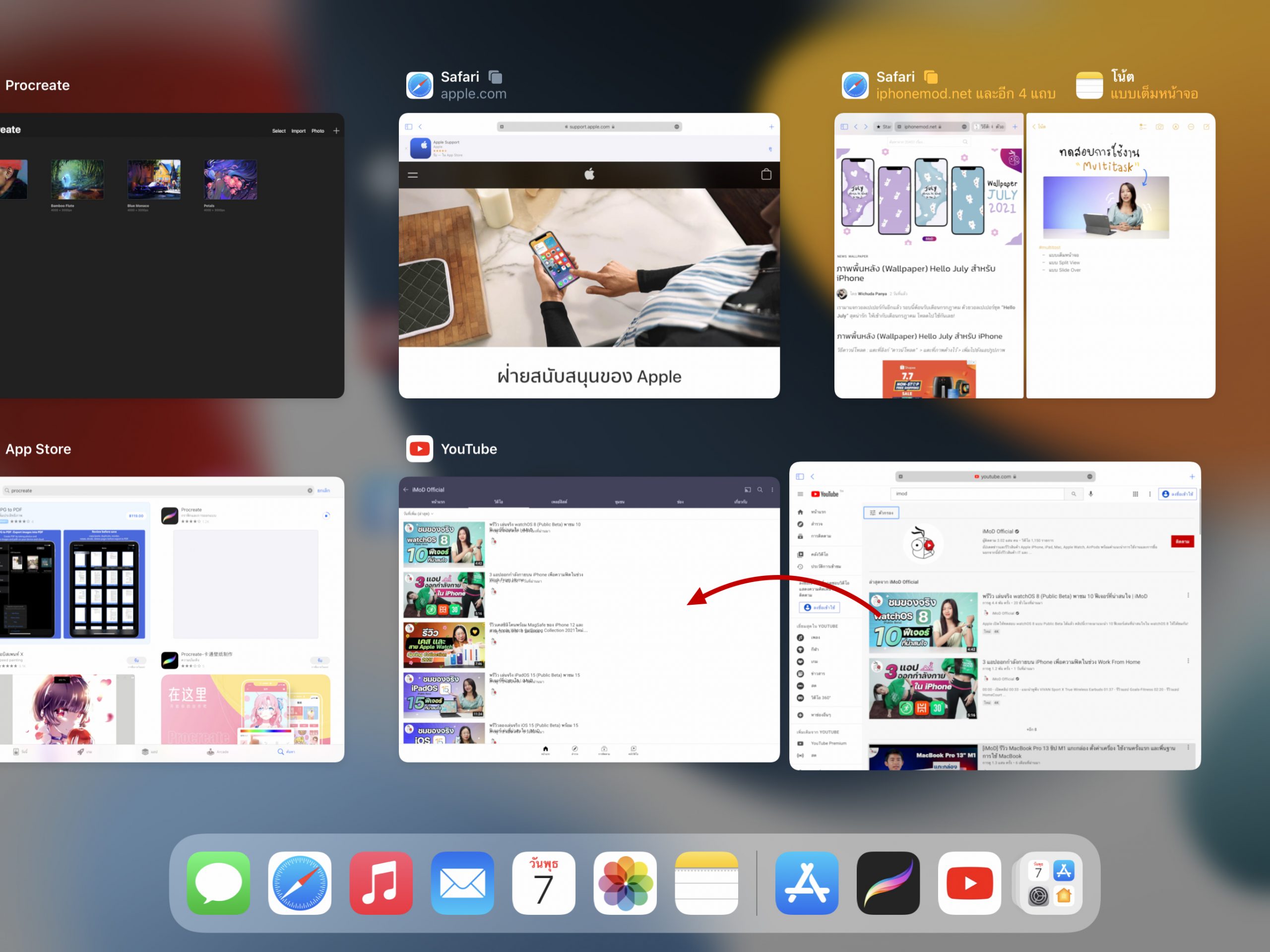This screenshot has width=1270, height=952.
Task: Open App Store icon in dock
Action: [807, 883]
